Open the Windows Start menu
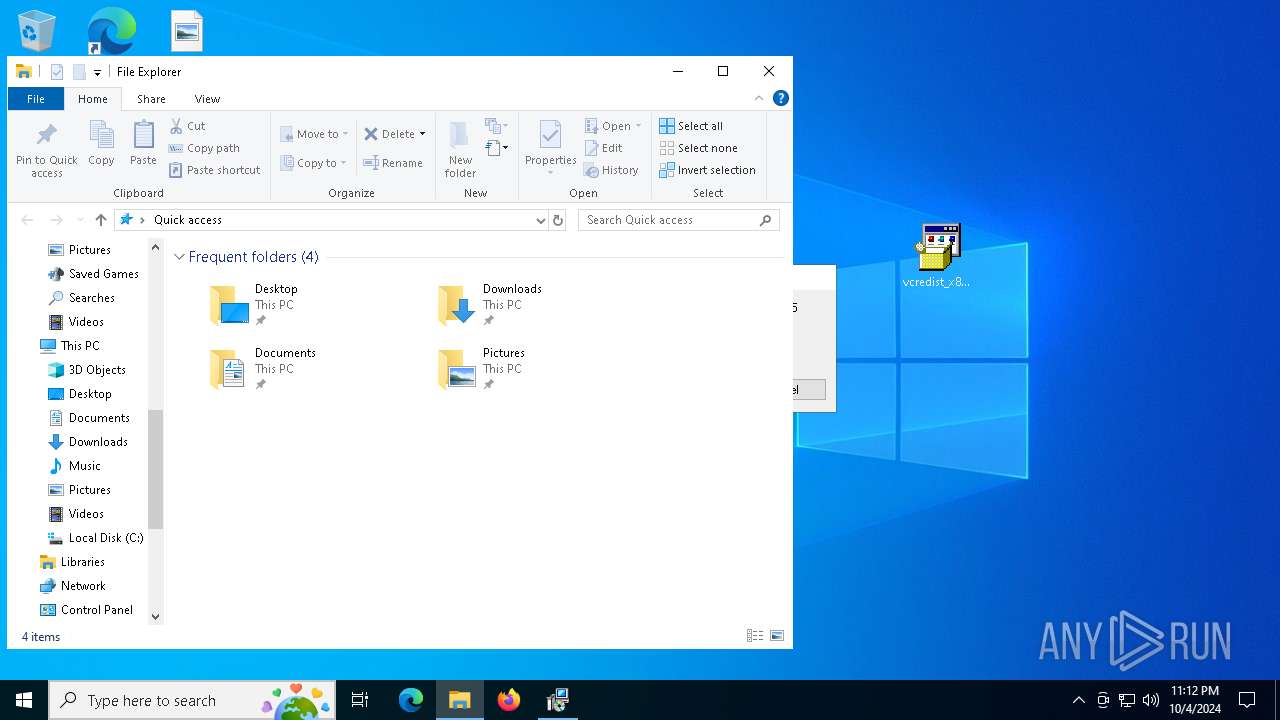 (24, 700)
